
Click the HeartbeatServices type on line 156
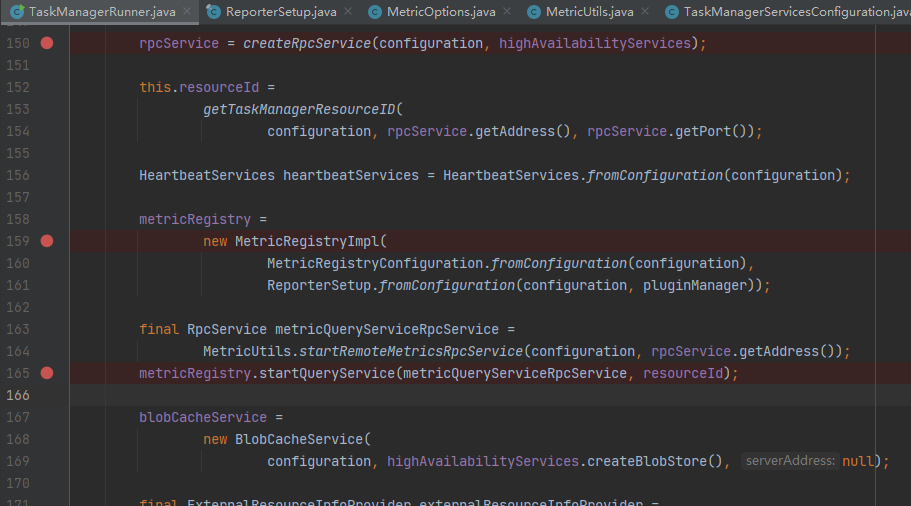207,175
